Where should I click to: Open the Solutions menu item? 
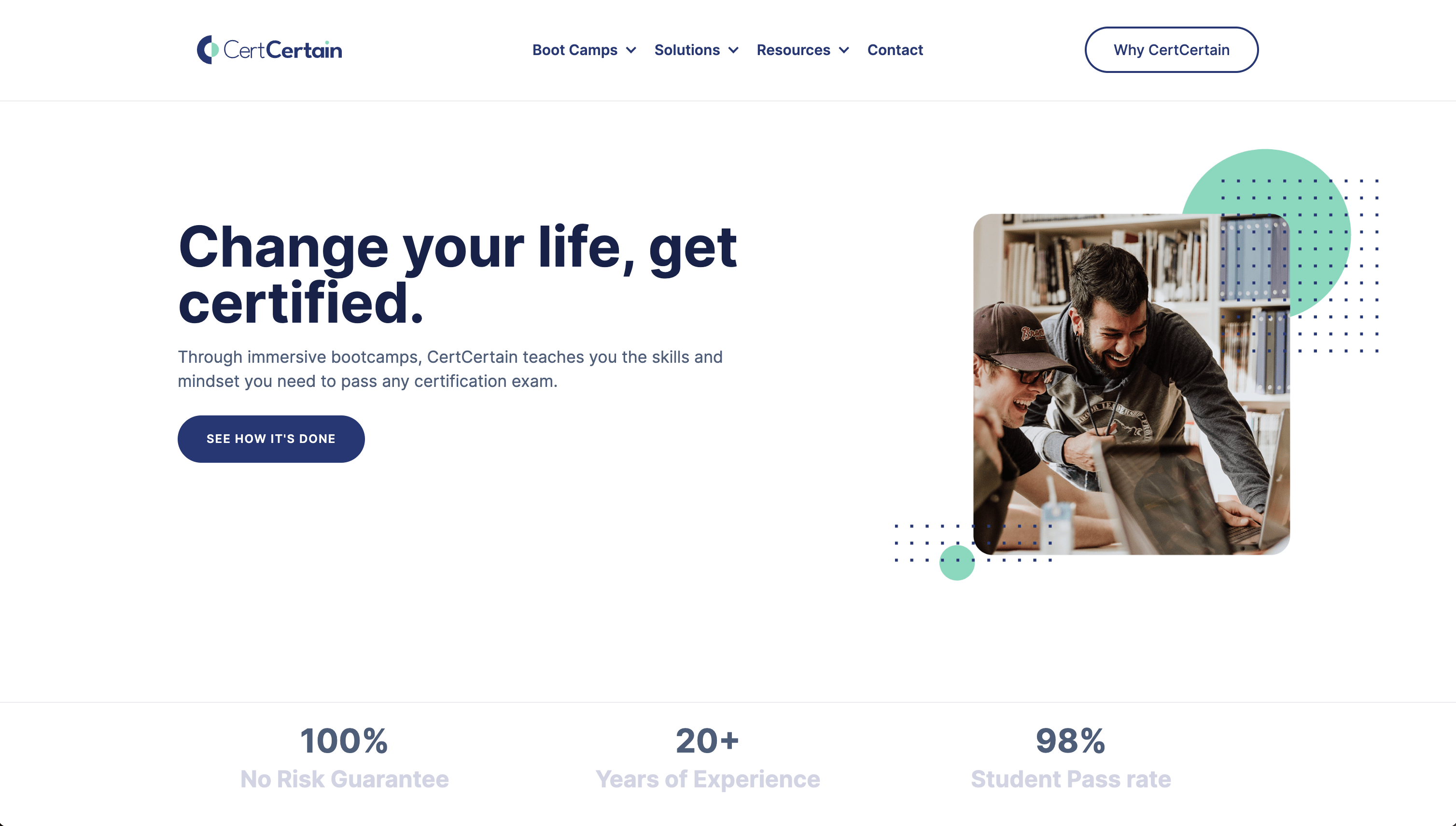(x=686, y=50)
